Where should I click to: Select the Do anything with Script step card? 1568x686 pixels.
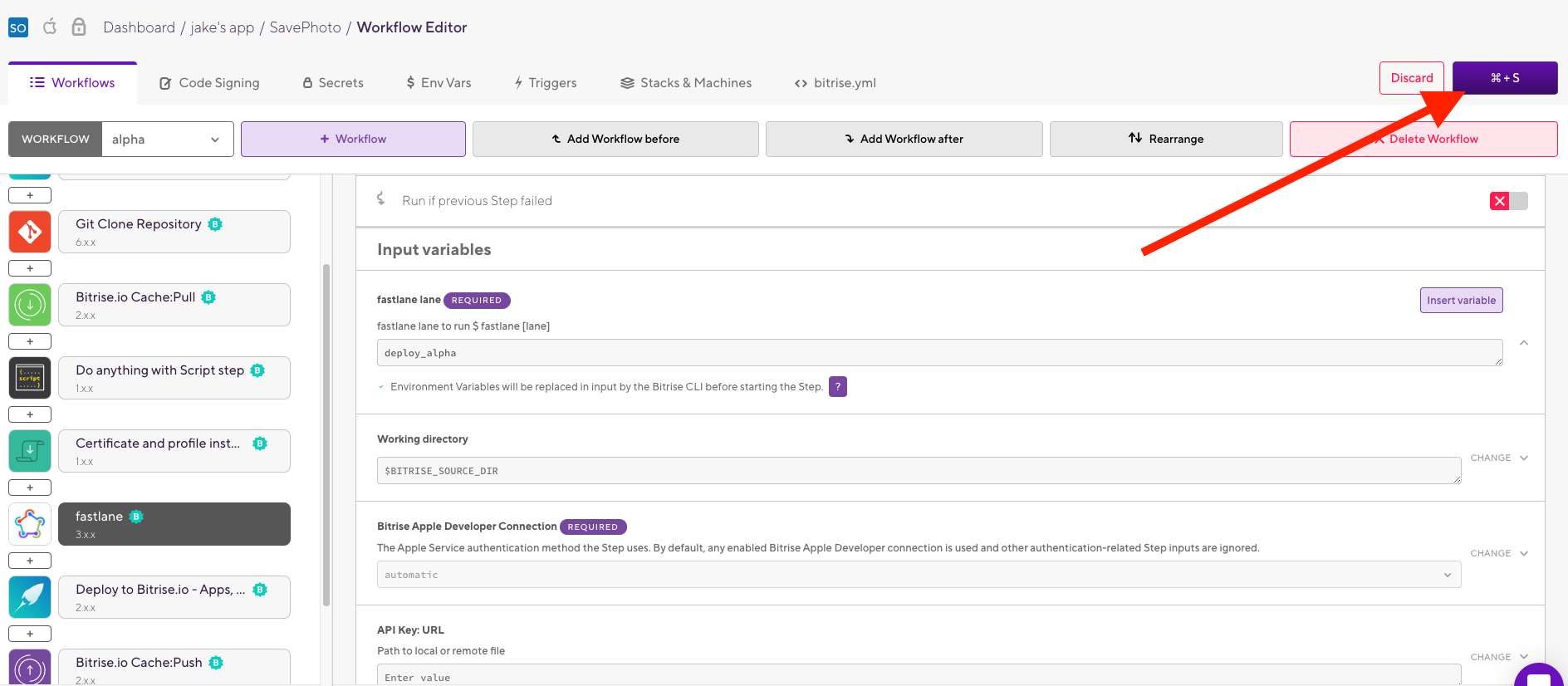coord(174,378)
